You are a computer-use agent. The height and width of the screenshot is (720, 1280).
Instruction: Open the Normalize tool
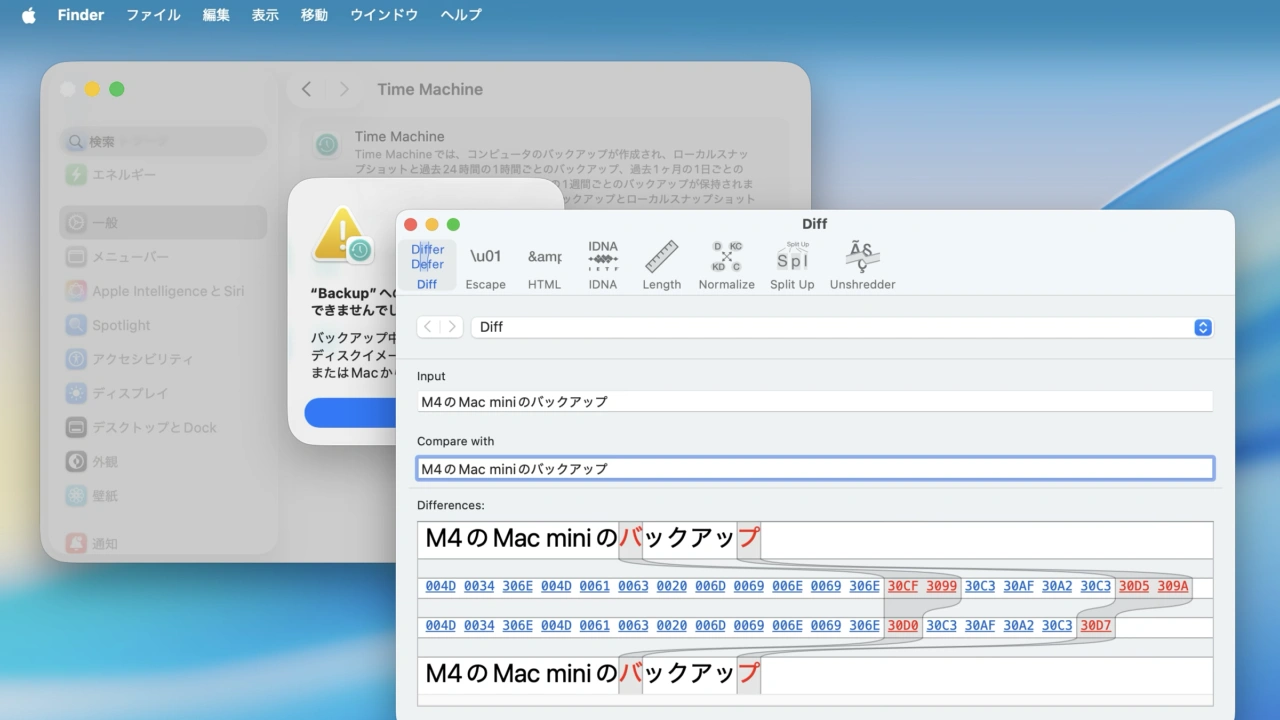pos(726,263)
